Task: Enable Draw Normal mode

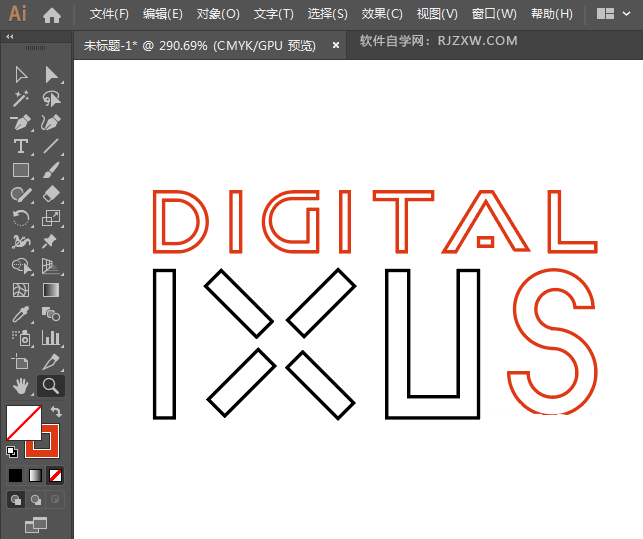Action: 16,500
